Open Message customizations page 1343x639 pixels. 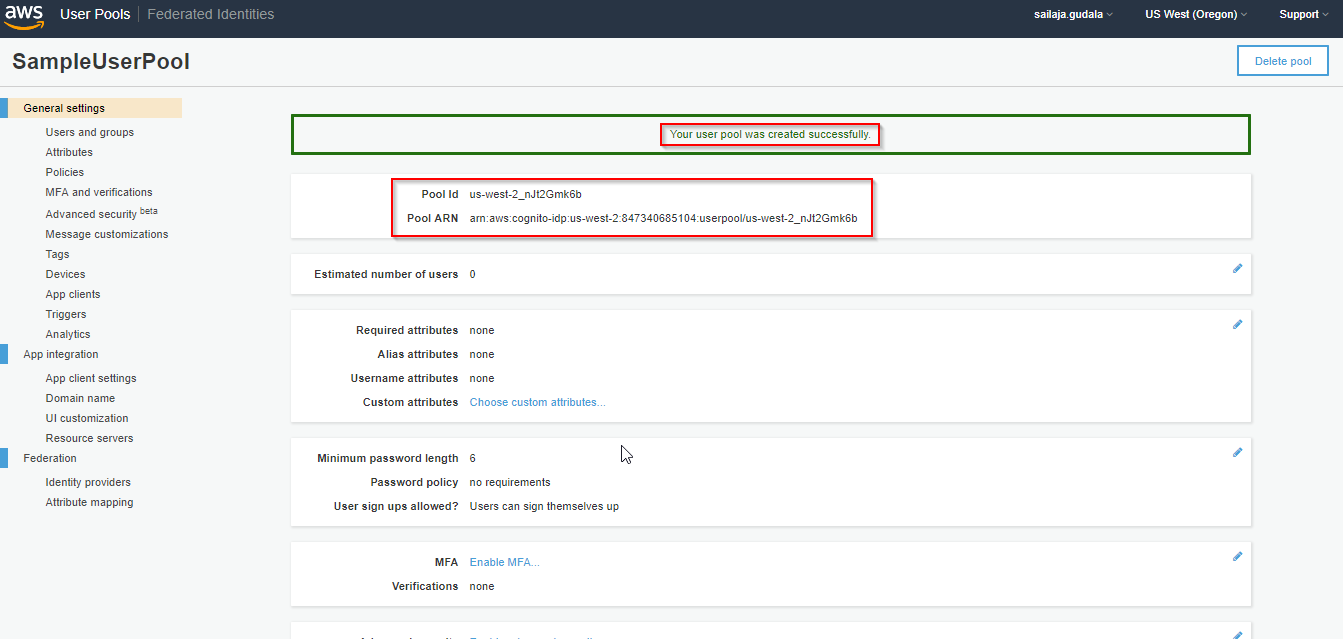click(107, 234)
